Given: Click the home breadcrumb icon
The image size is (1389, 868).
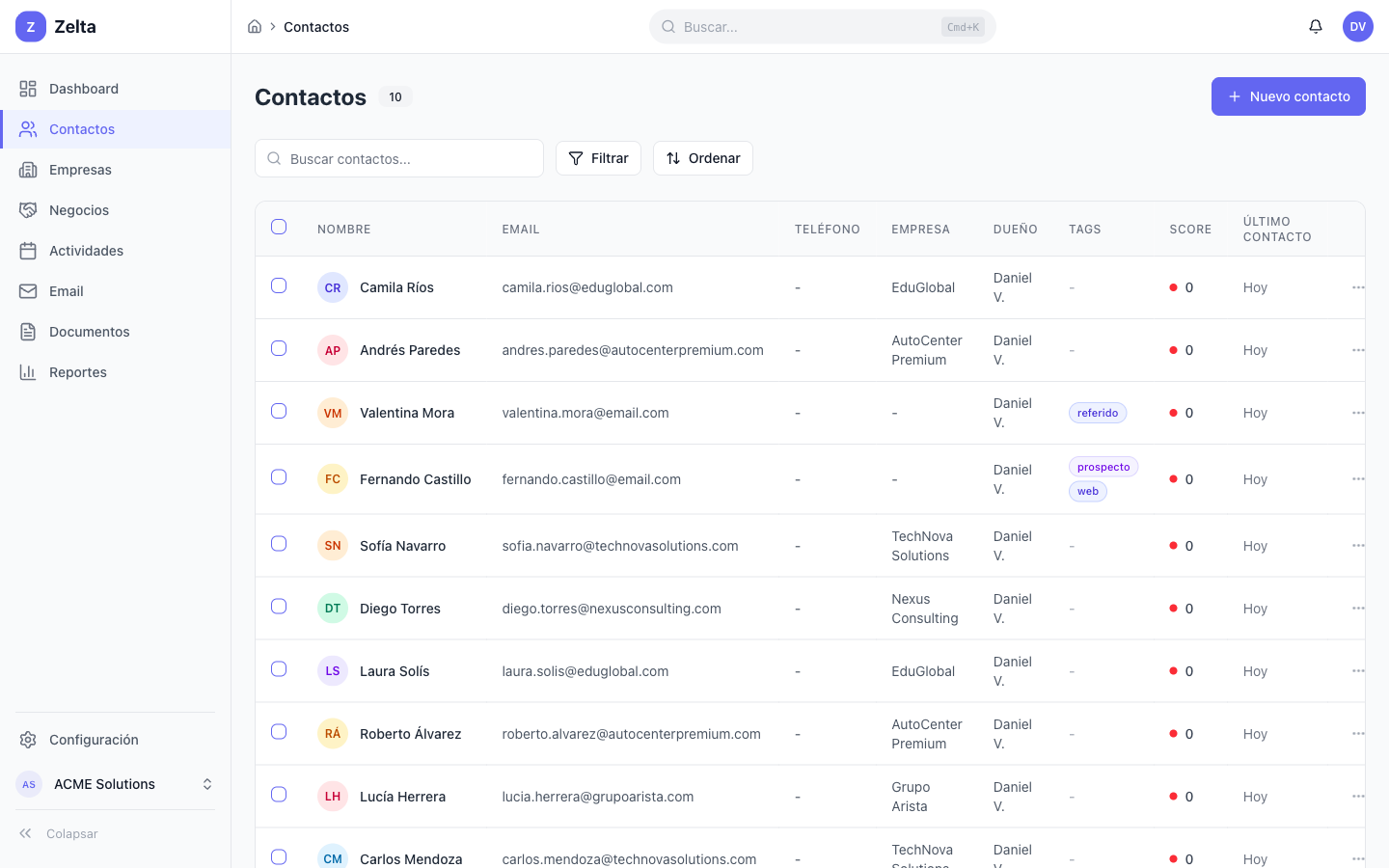Looking at the screenshot, I should click(x=255, y=27).
